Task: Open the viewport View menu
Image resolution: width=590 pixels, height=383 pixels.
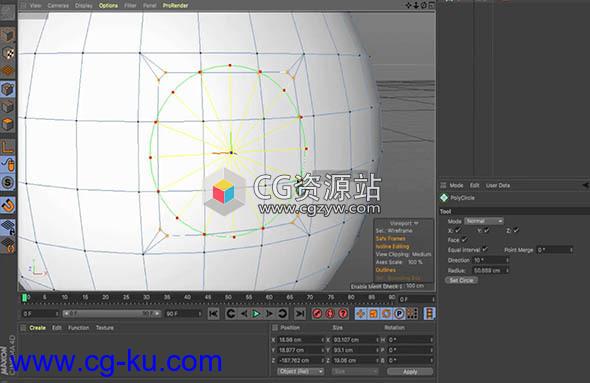Action: pyautogui.click(x=35, y=5)
